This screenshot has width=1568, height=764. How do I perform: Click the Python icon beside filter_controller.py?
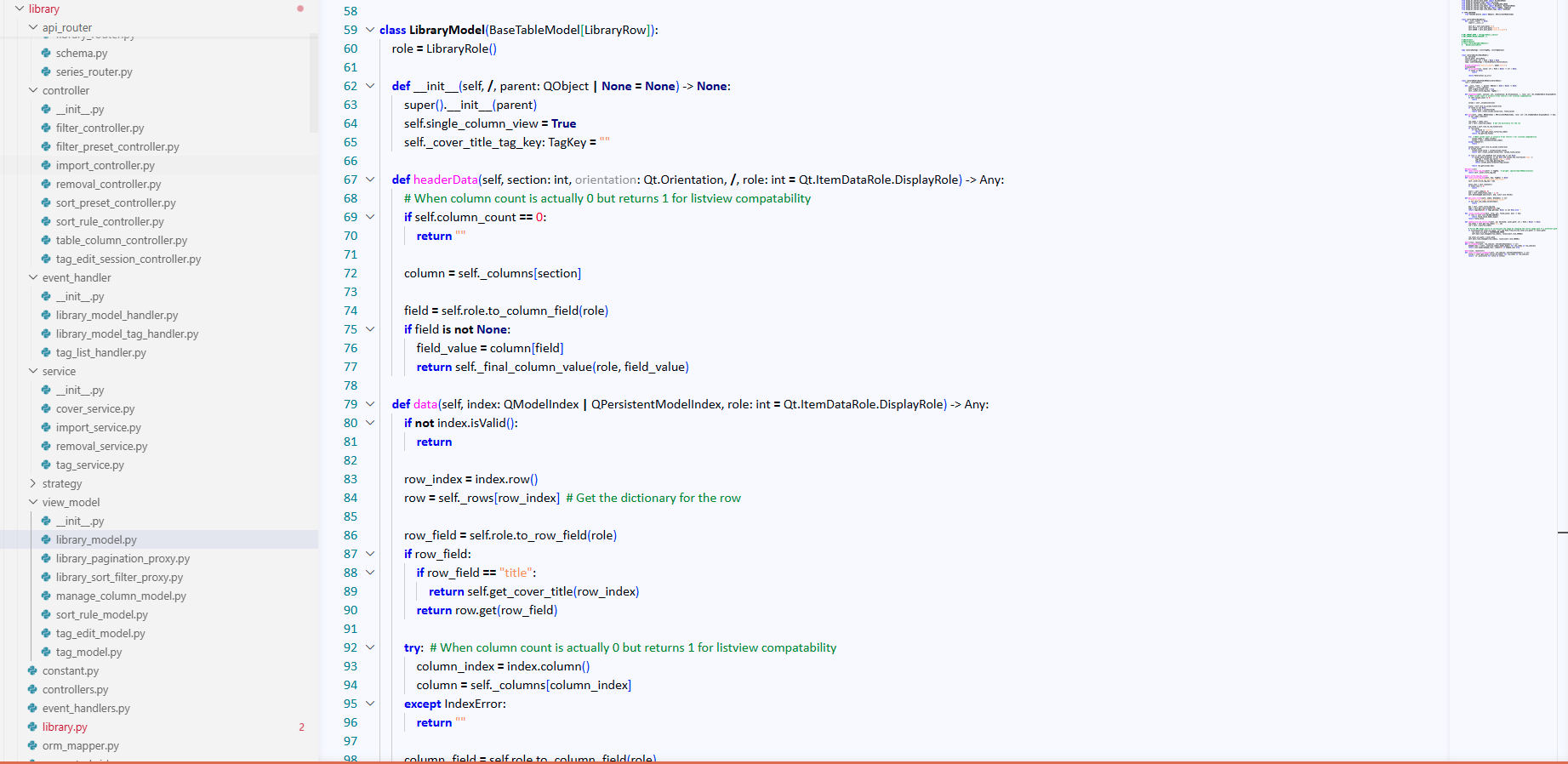[46, 128]
